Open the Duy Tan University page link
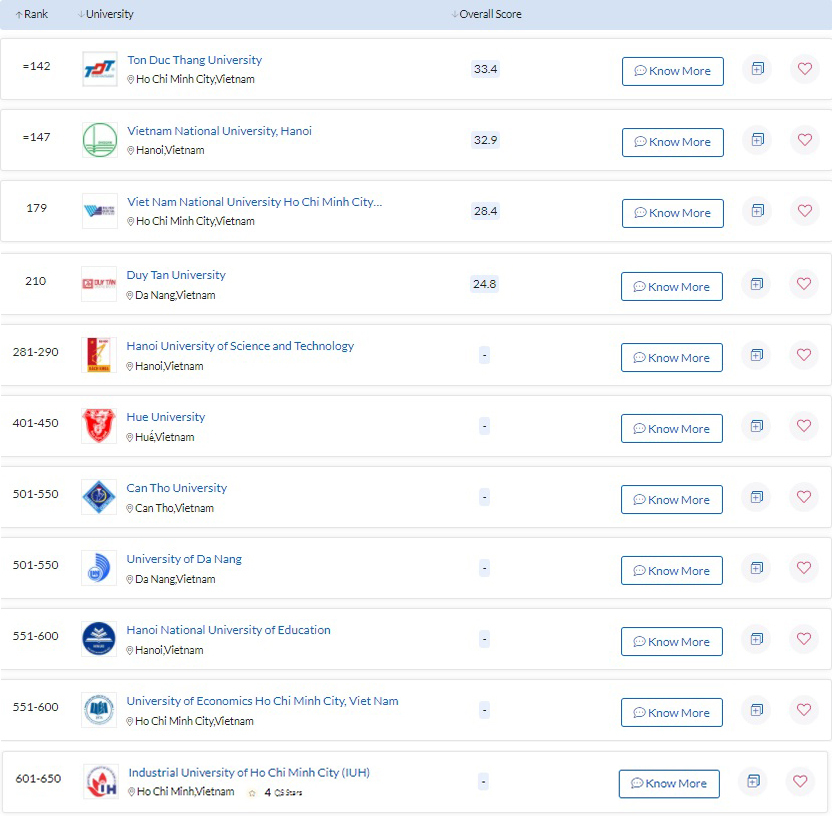Viewport: 832px width, 816px height. click(176, 275)
